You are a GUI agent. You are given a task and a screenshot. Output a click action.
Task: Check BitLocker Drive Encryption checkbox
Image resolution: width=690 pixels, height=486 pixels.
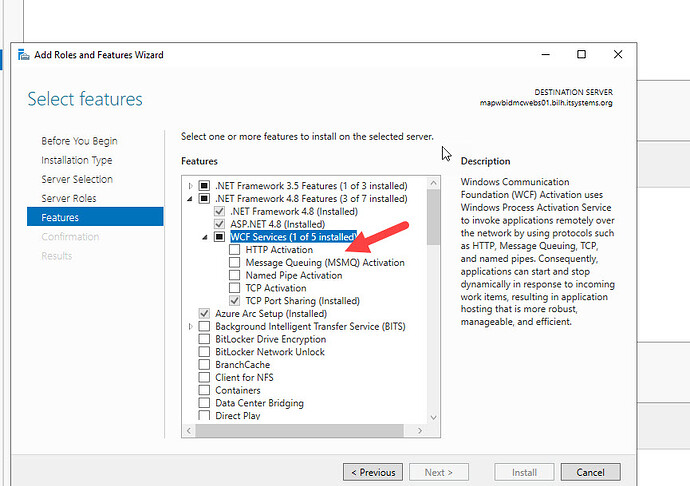(x=204, y=339)
